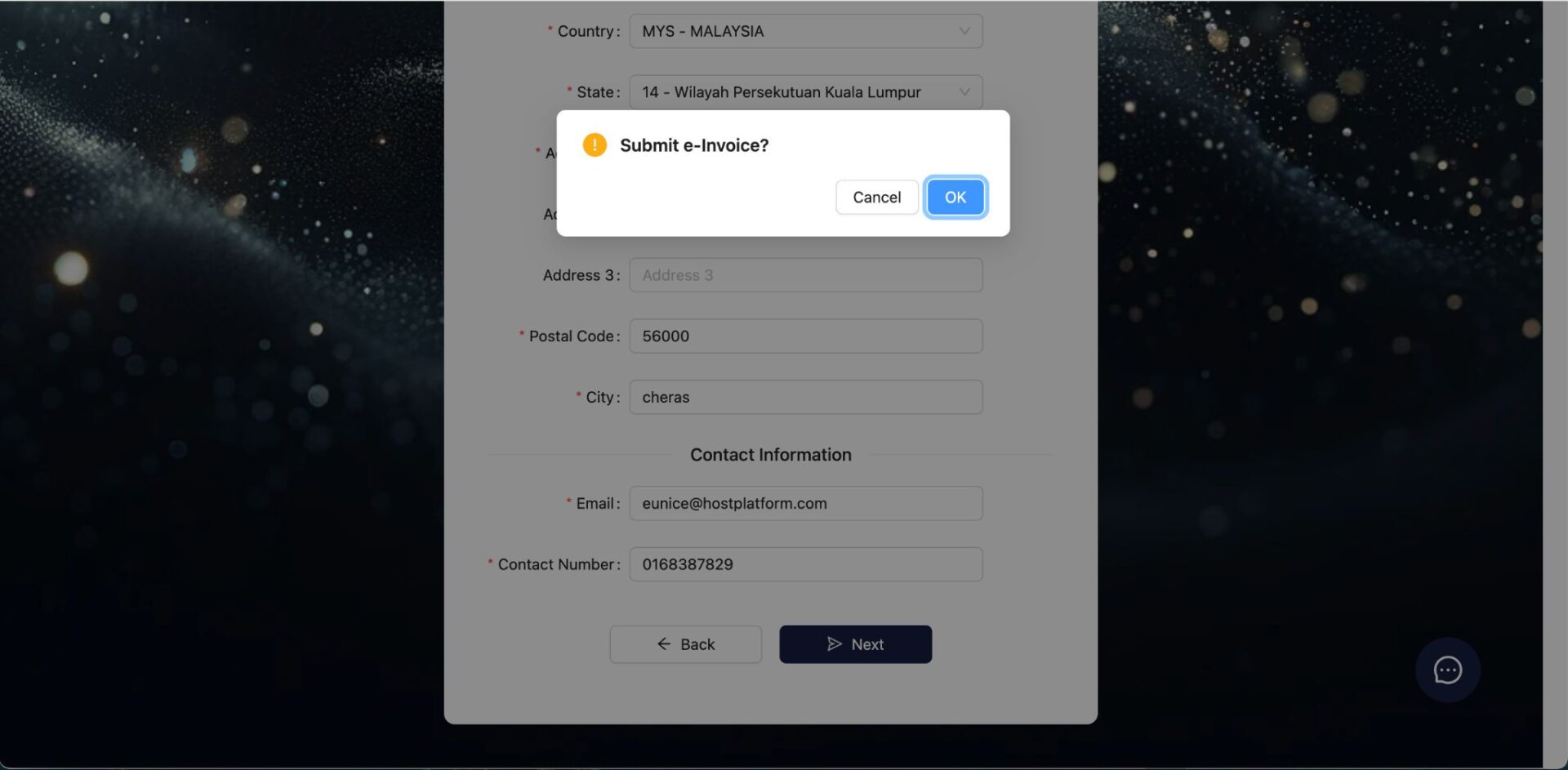
Task: Open the MYS - MALAYSIA country selector
Action: pos(805,31)
